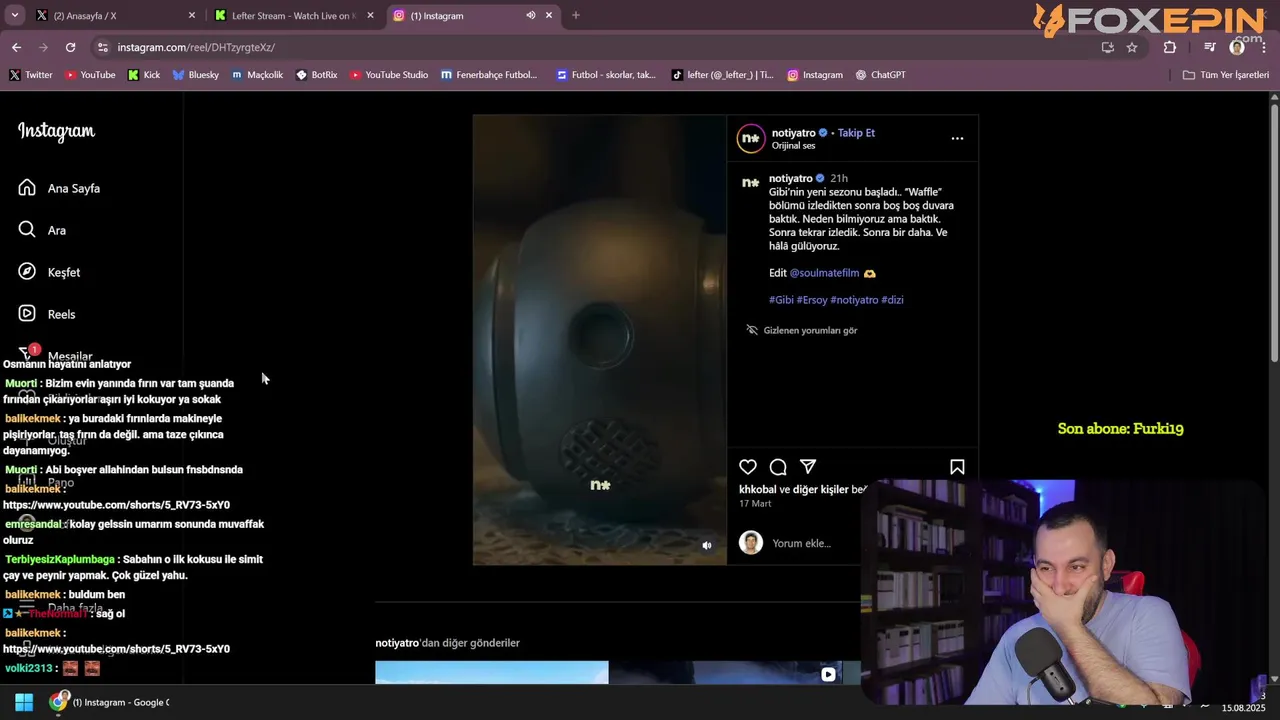Open the media control toolbar icon
1280x720 pixels.
pyautogui.click(x=1210, y=47)
